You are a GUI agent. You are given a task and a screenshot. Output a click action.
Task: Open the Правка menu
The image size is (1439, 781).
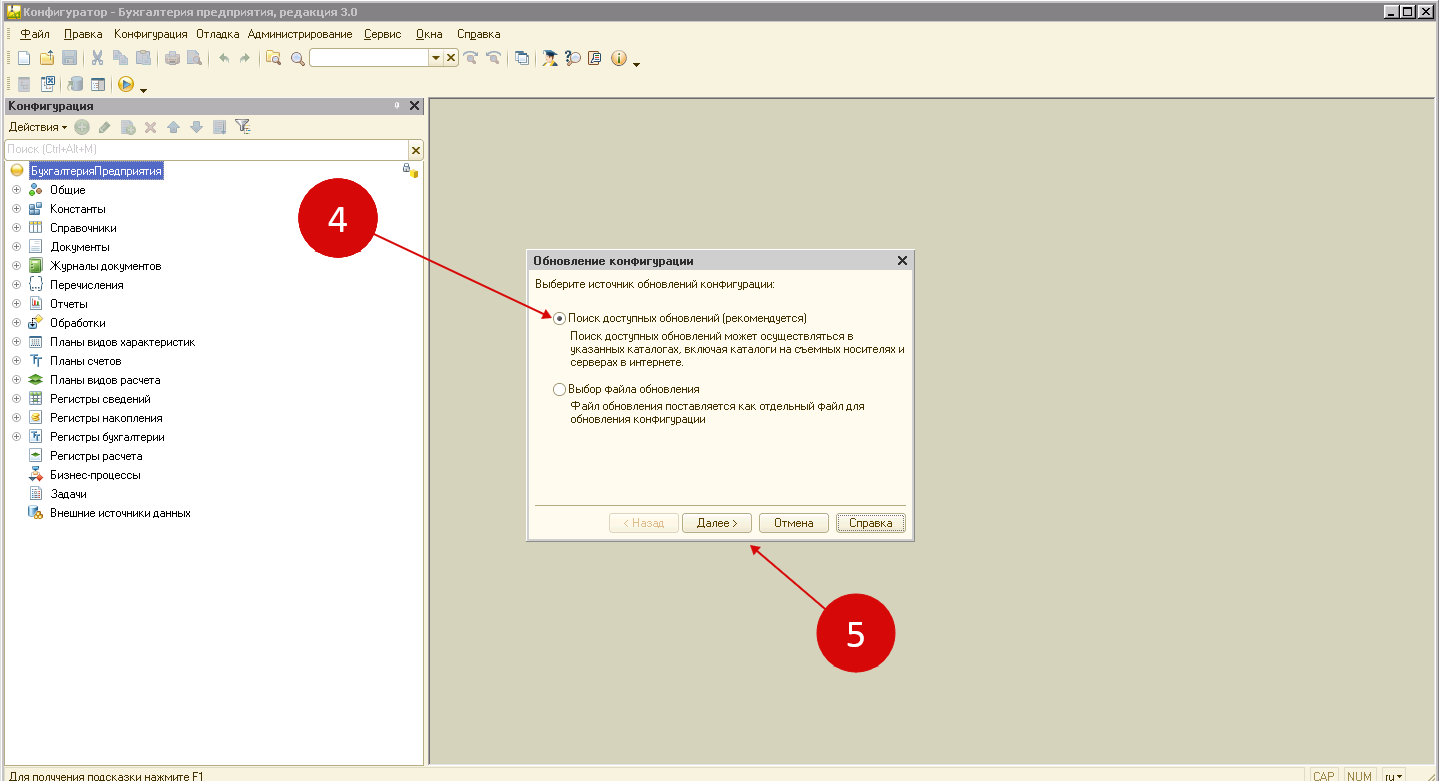(83, 34)
